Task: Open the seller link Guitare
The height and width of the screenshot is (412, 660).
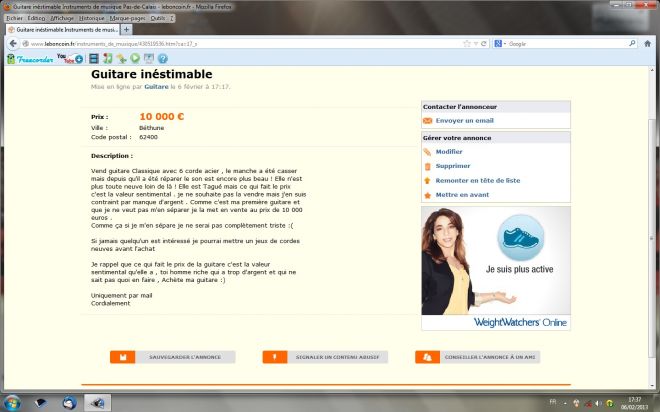Action: click(x=156, y=87)
